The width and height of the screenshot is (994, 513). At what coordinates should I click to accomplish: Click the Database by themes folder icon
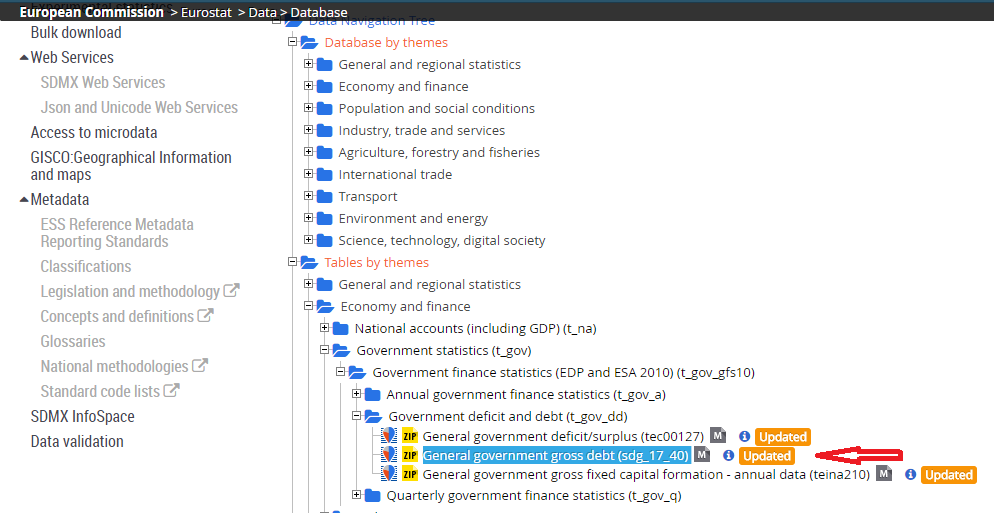309,42
